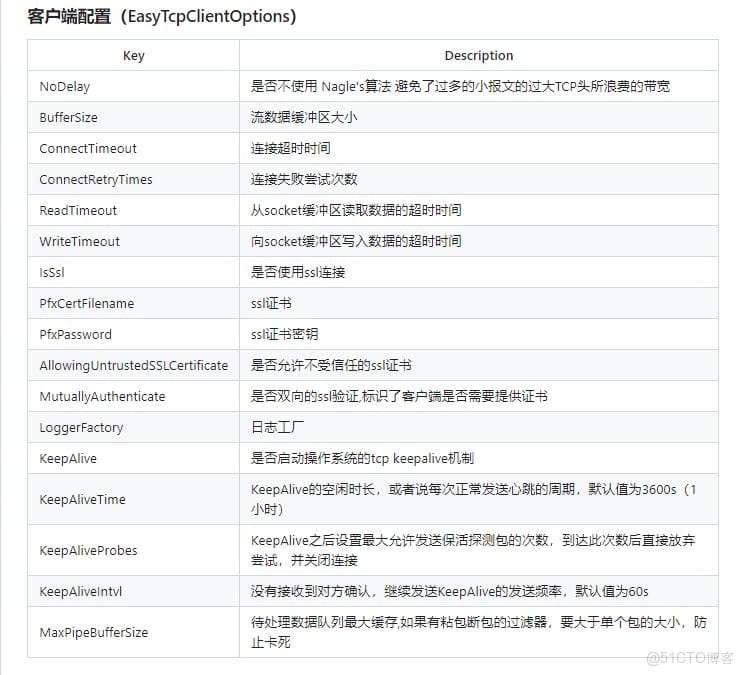Click the PfxCertFilename description ssl证书

click(x=271, y=303)
